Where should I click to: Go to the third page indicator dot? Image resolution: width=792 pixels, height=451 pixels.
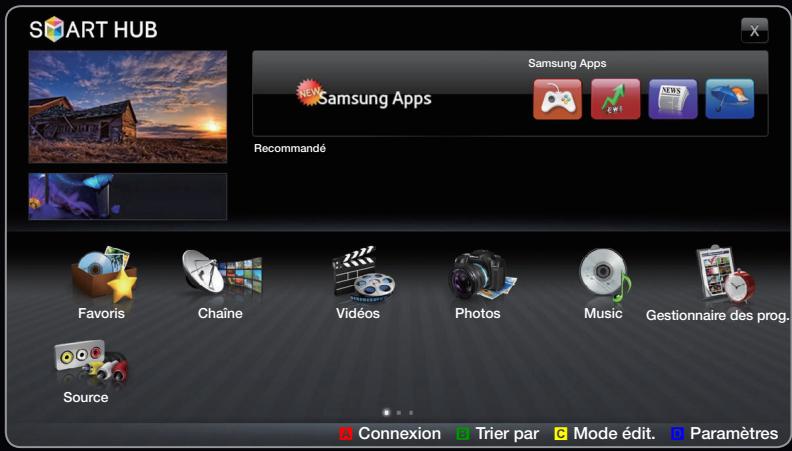[x=411, y=413]
